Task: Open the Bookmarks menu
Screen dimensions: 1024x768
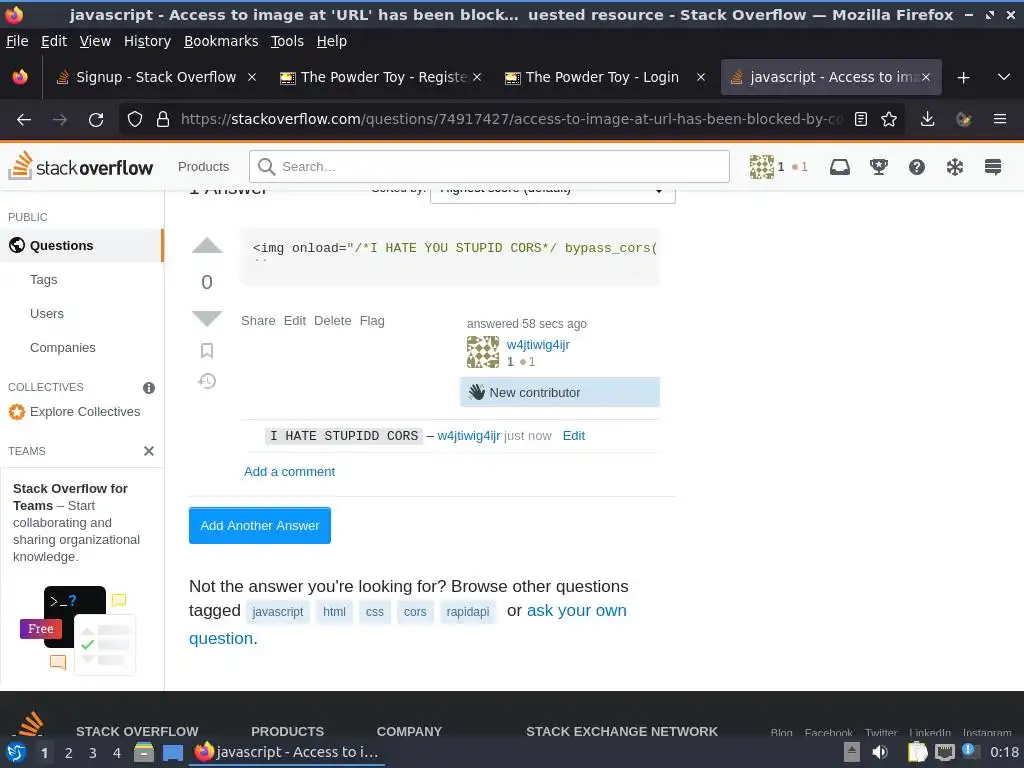Action: click(221, 41)
